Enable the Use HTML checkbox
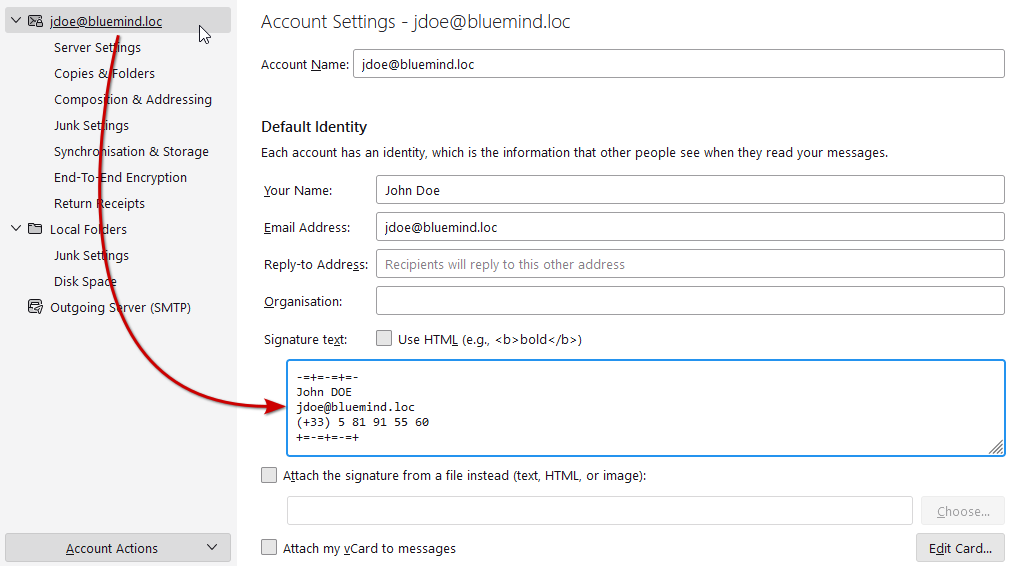Viewport: 1013px width, 566px height. [x=384, y=339]
